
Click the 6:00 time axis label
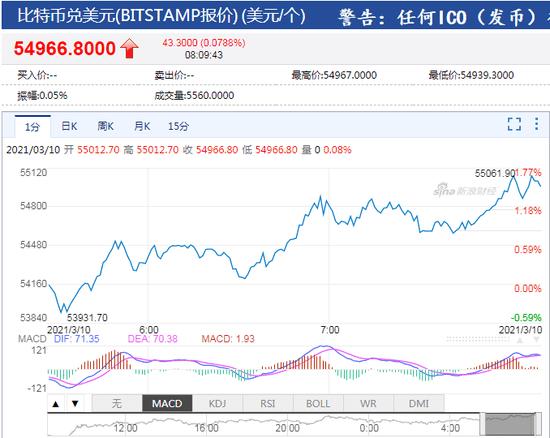tap(149, 330)
